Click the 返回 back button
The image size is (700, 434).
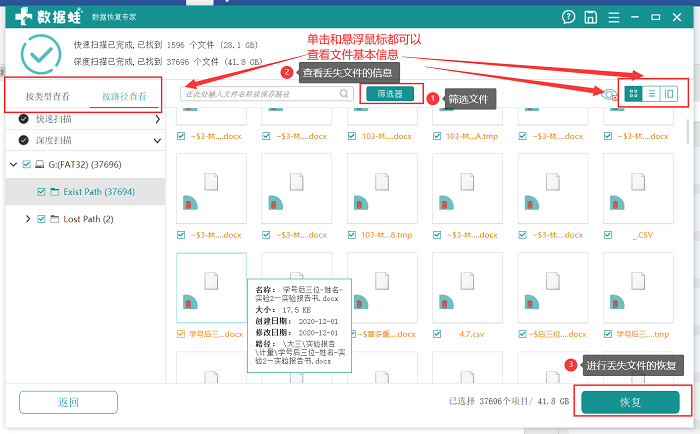point(68,402)
